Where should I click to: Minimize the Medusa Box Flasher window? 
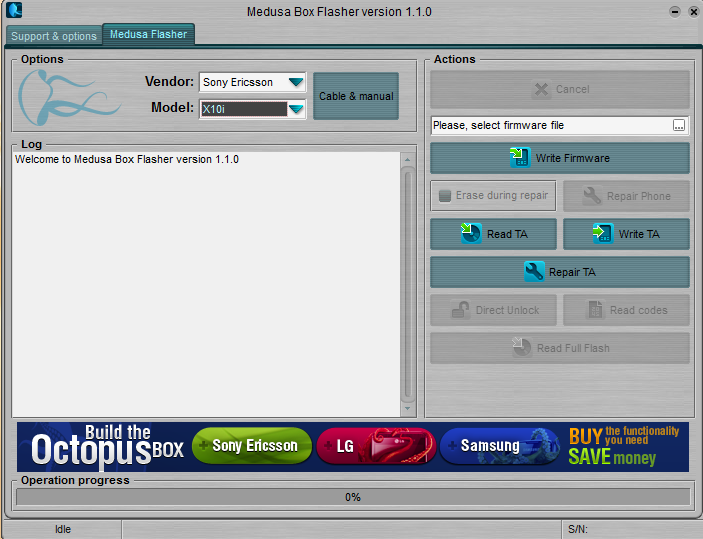675,12
